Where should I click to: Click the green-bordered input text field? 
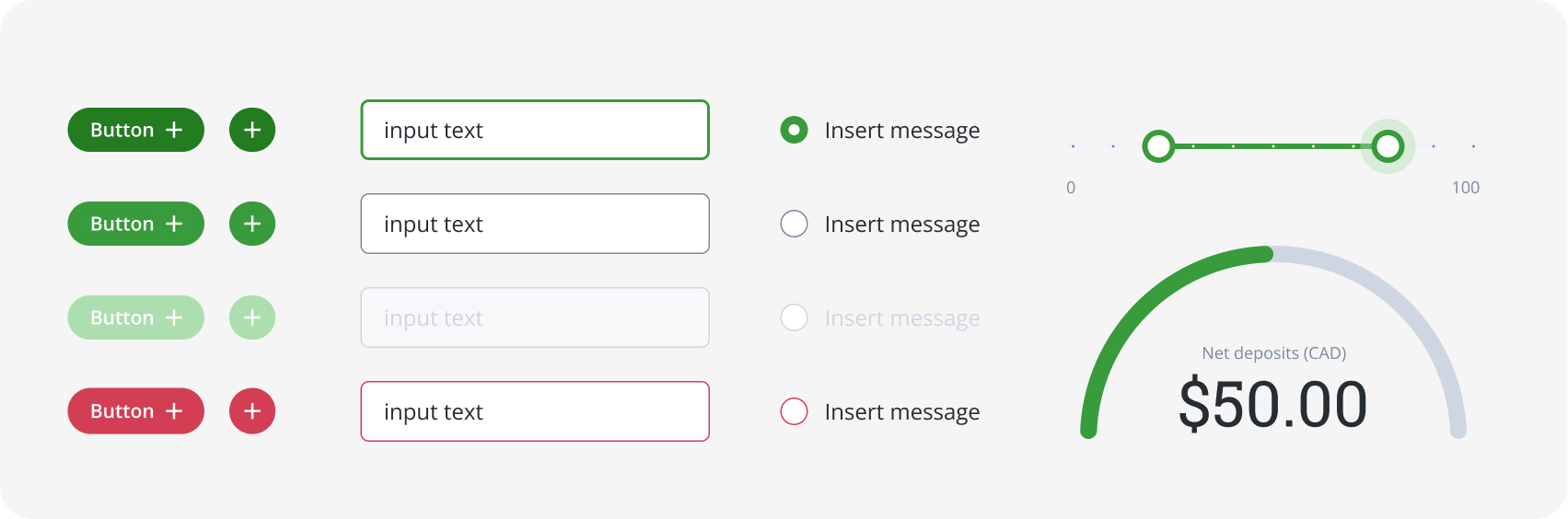point(534,130)
